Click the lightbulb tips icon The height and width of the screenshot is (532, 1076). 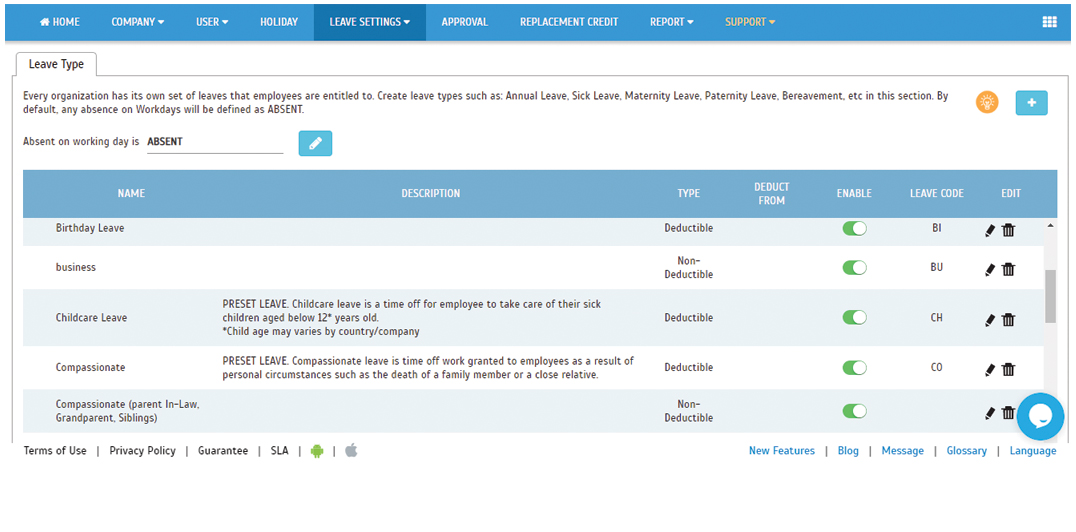tap(987, 102)
